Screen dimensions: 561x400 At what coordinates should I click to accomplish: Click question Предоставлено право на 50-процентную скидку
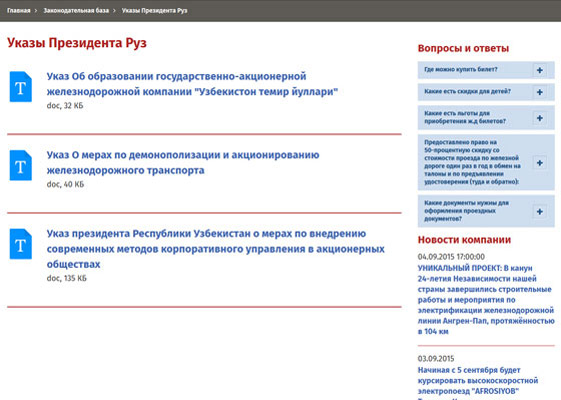pos(472,162)
